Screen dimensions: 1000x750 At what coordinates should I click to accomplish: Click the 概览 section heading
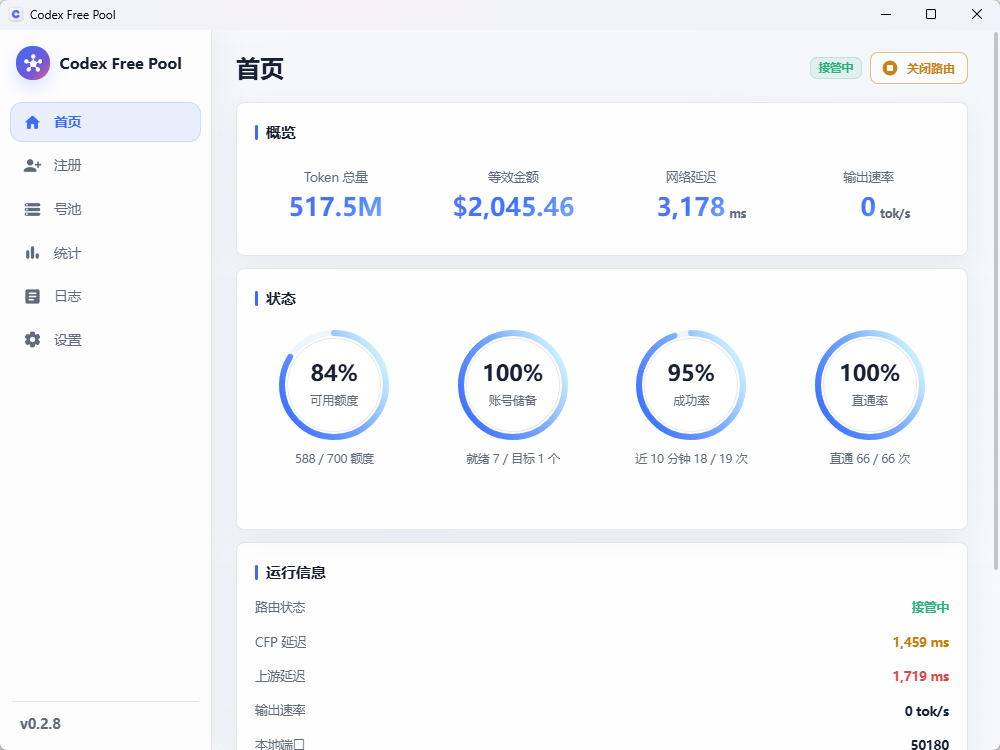coord(281,133)
